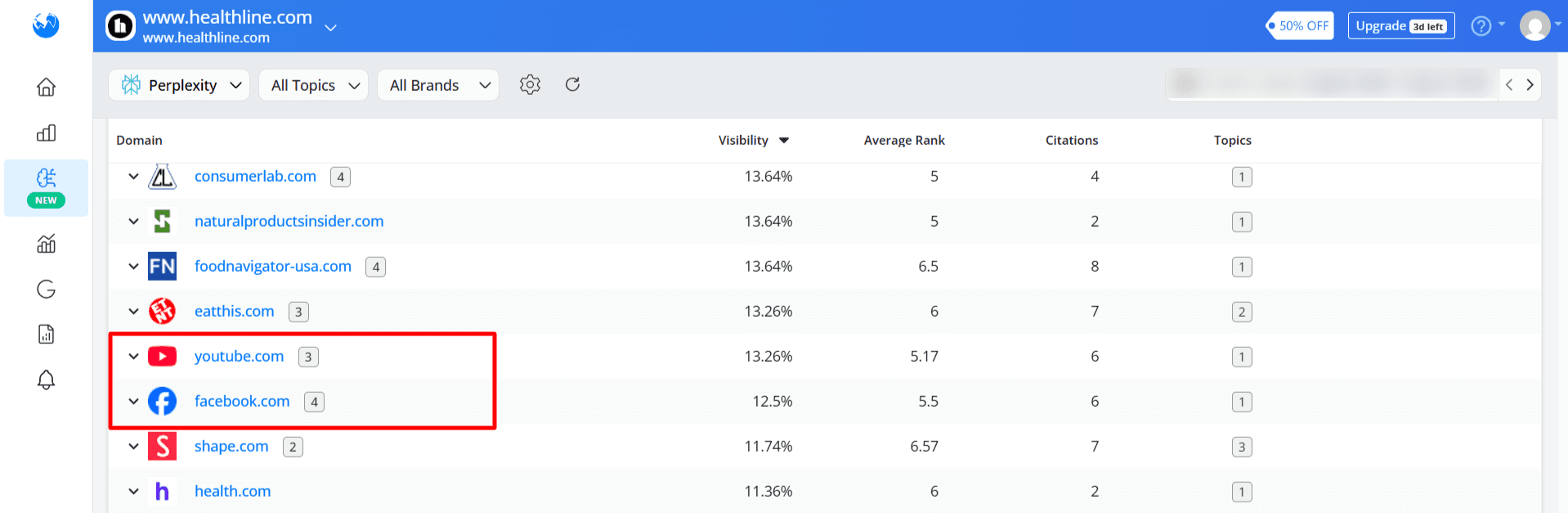Image resolution: width=1568 pixels, height=513 pixels.
Task: Click the Average Rank column header
Action: tap(904, 140)
